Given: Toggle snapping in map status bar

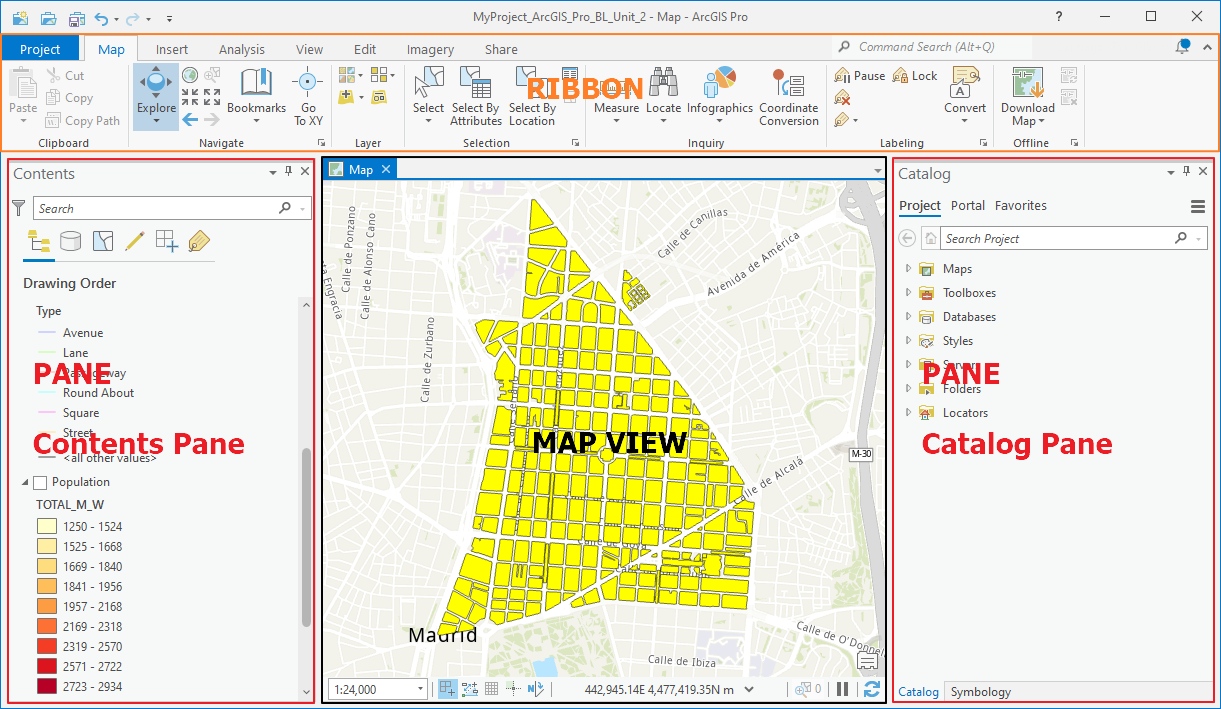Looking at the screenshot, I should click(447, 689).
